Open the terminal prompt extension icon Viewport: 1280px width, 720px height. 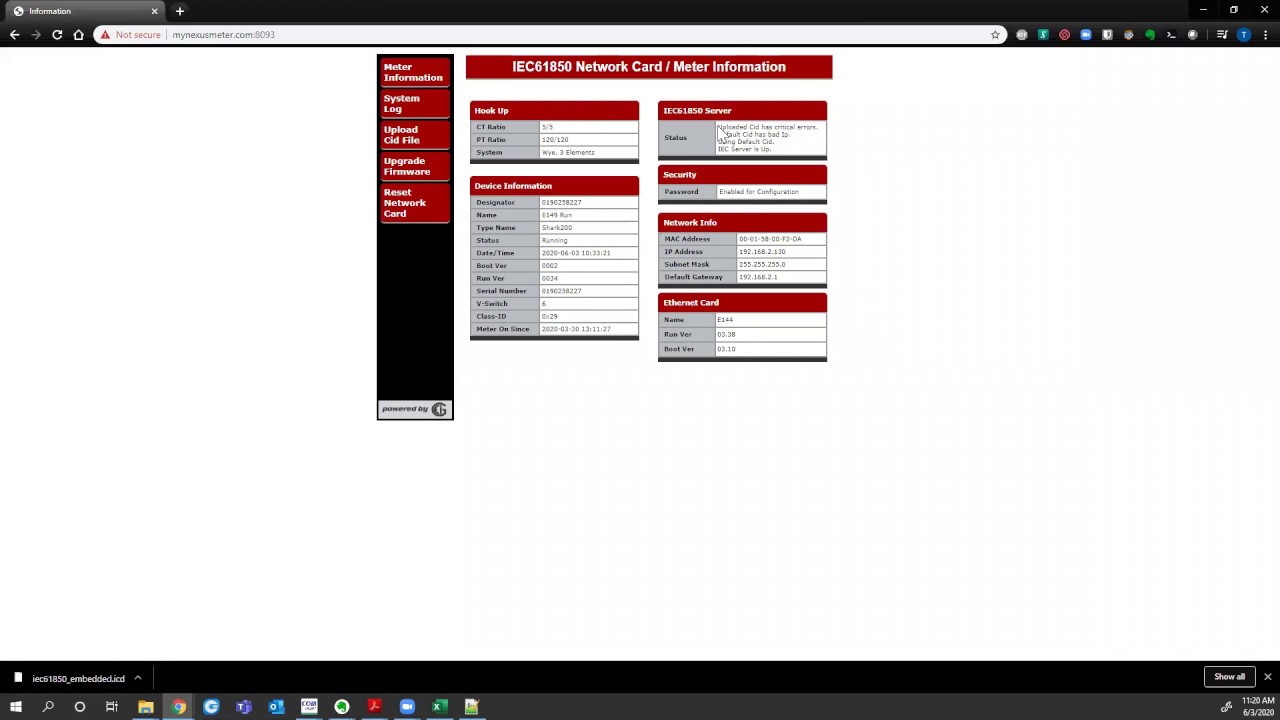[x=1171, y=35]
